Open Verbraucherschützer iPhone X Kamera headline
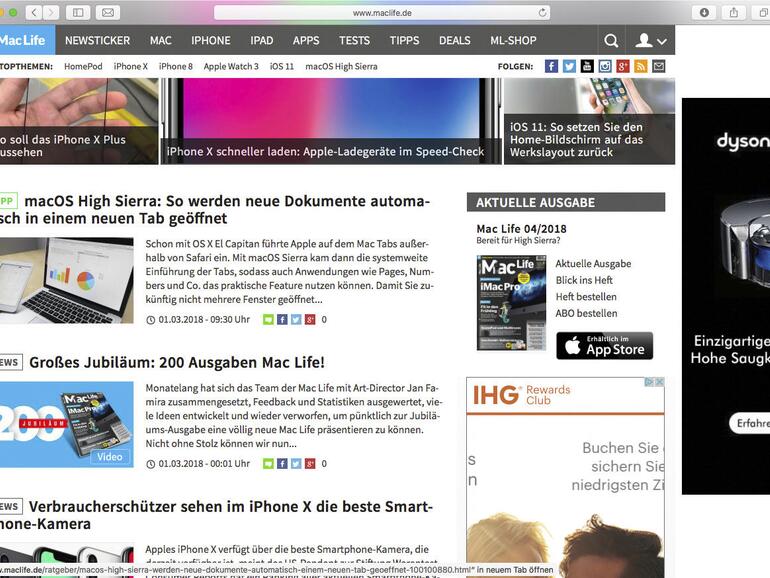The width and height of the screenshot is (770, 578). tap(216, 515)
